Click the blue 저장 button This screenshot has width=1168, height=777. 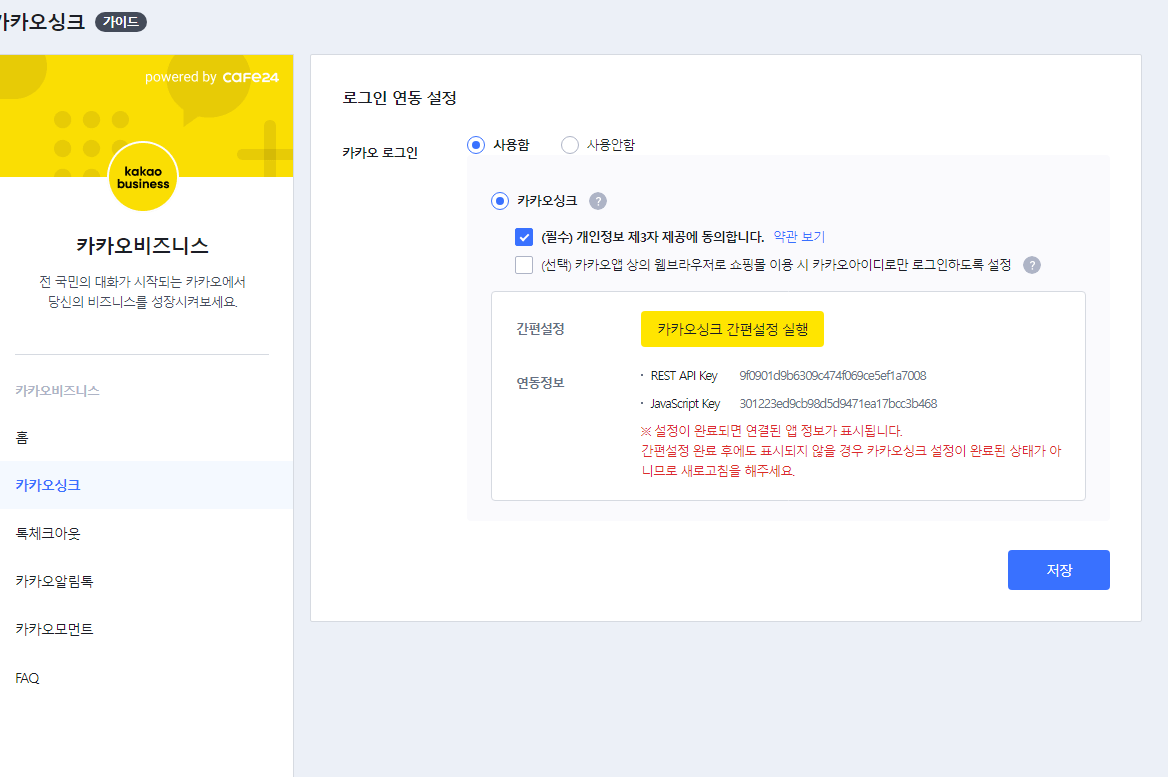pyautogui.click(x=1058, y=570)
